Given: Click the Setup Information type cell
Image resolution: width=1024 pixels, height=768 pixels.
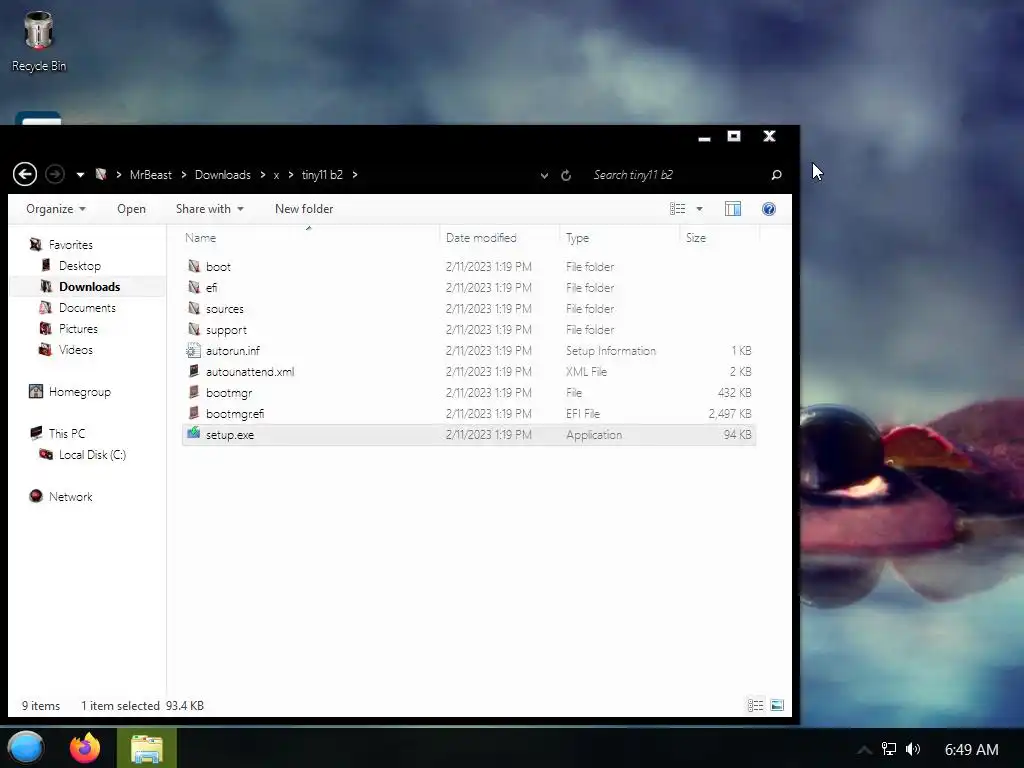Looking at the screenshot, I should click(611, 351).
